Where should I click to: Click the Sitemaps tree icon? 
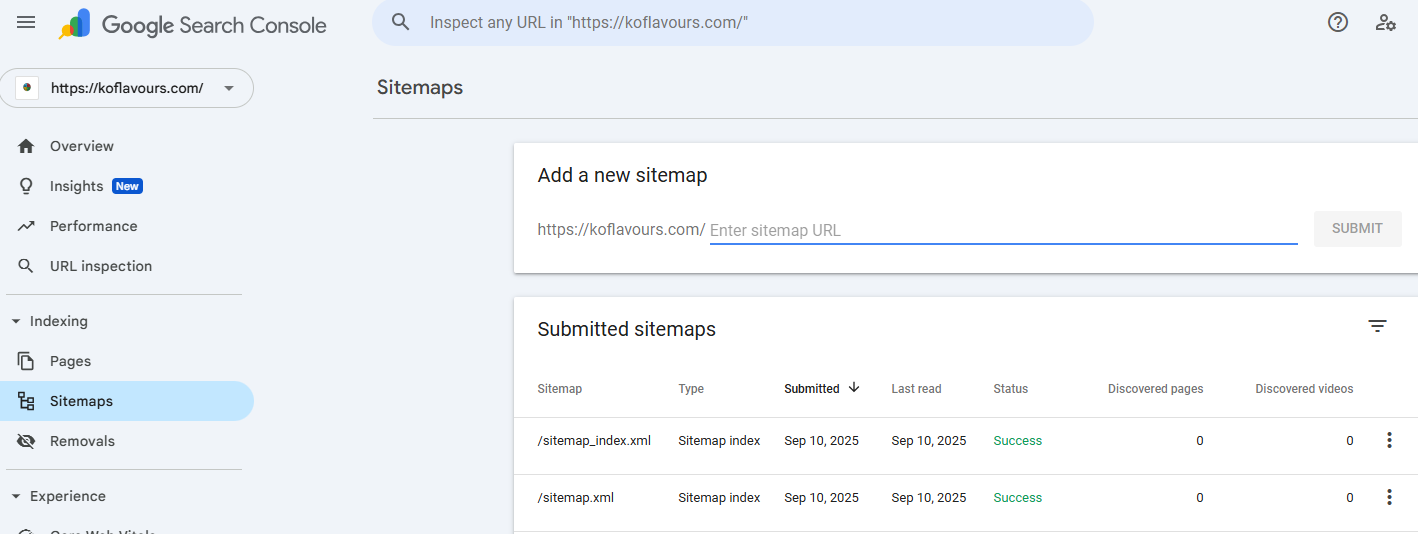(26, 401)
